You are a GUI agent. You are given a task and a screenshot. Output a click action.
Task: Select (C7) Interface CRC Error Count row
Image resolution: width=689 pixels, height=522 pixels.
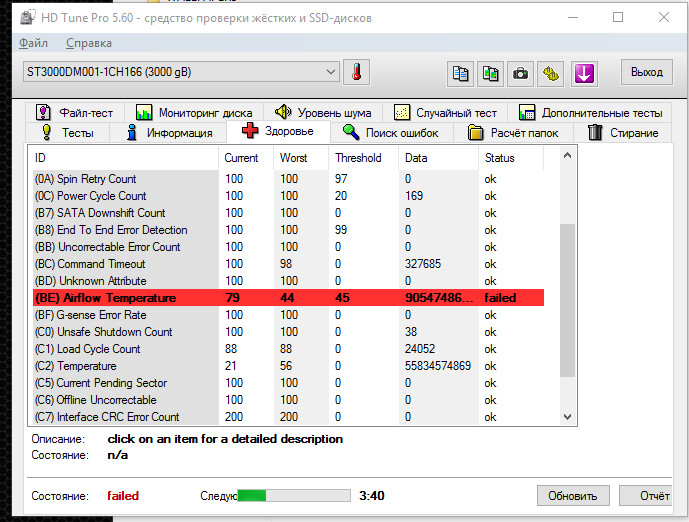tap(288, 417)
